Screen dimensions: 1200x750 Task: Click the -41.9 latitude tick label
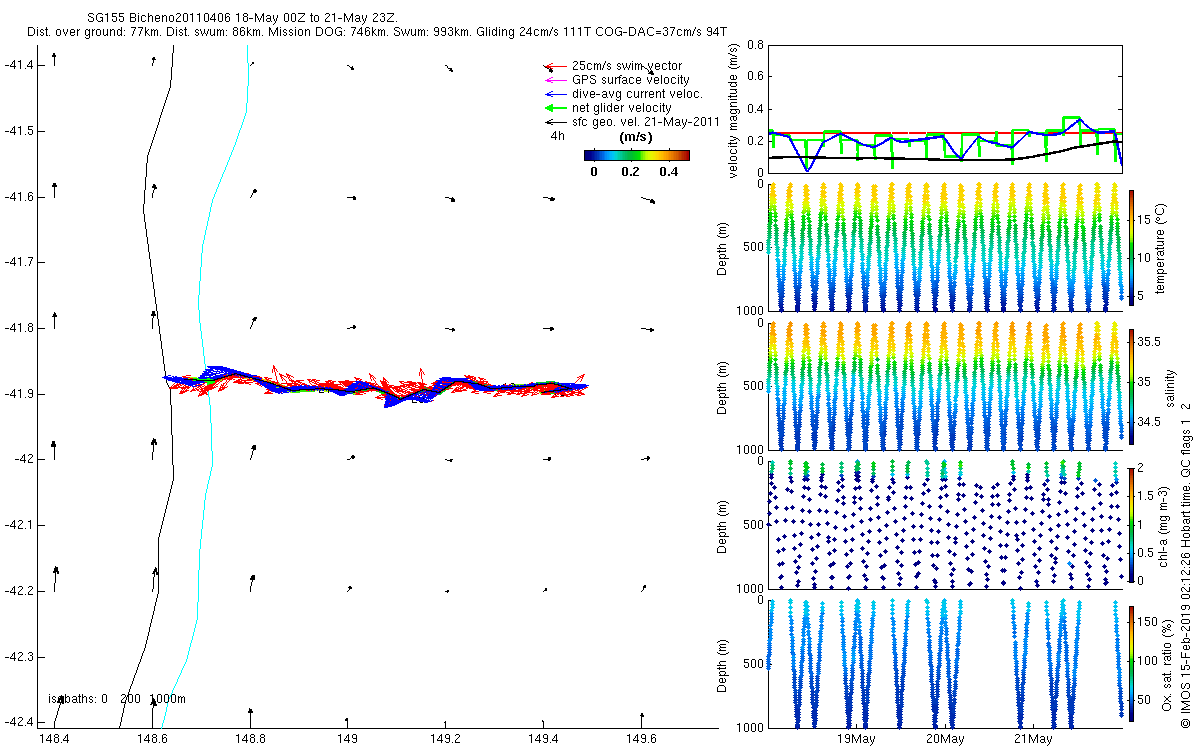(x=20, y=394)
